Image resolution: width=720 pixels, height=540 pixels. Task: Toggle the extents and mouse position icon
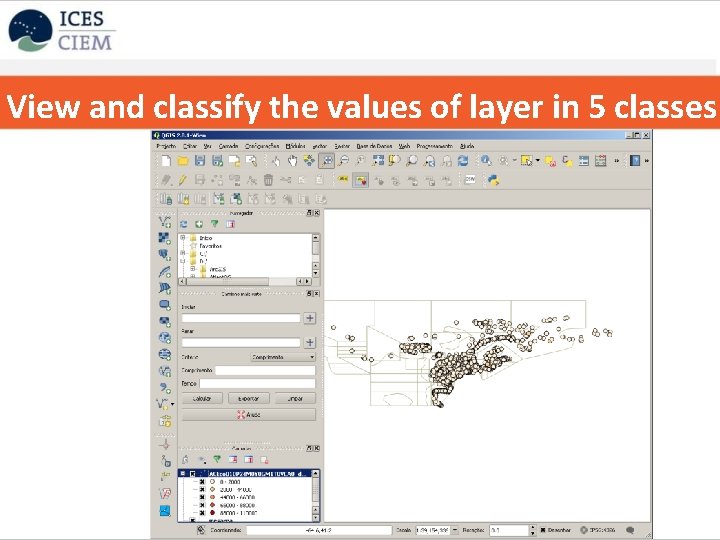(x=201, y=530)
